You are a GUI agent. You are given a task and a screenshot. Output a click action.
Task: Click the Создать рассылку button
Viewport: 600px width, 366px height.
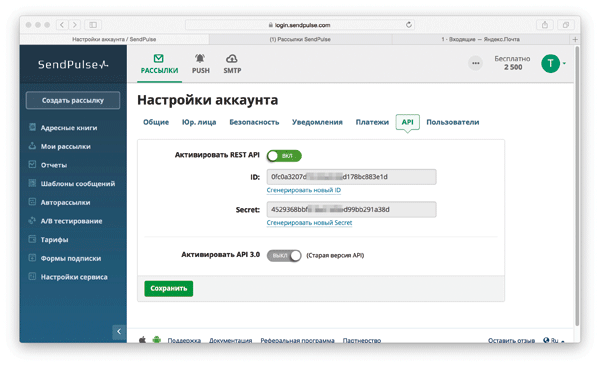click(x=73, y=100)
